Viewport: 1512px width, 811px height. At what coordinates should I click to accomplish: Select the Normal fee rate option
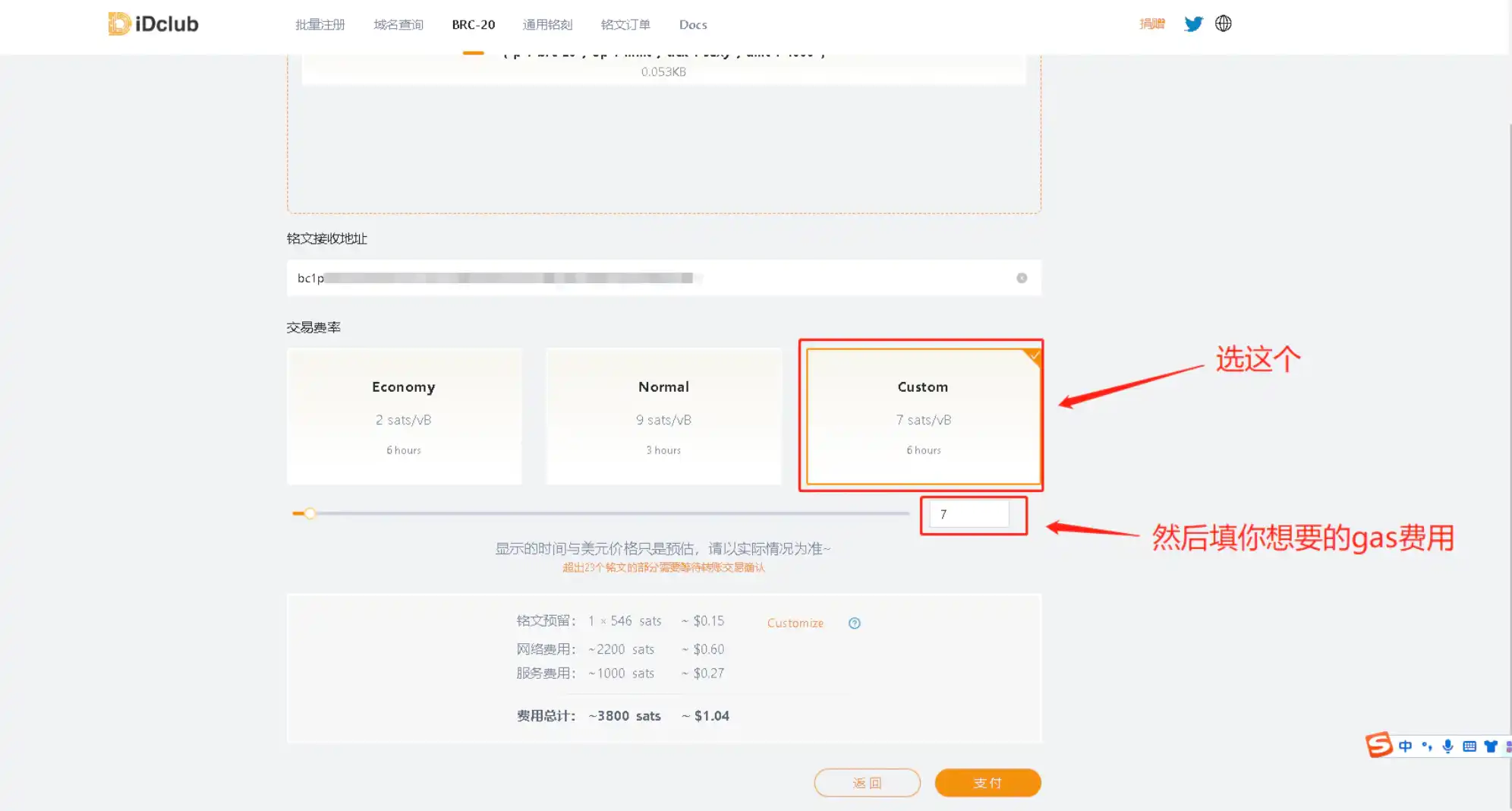[663, 416]
